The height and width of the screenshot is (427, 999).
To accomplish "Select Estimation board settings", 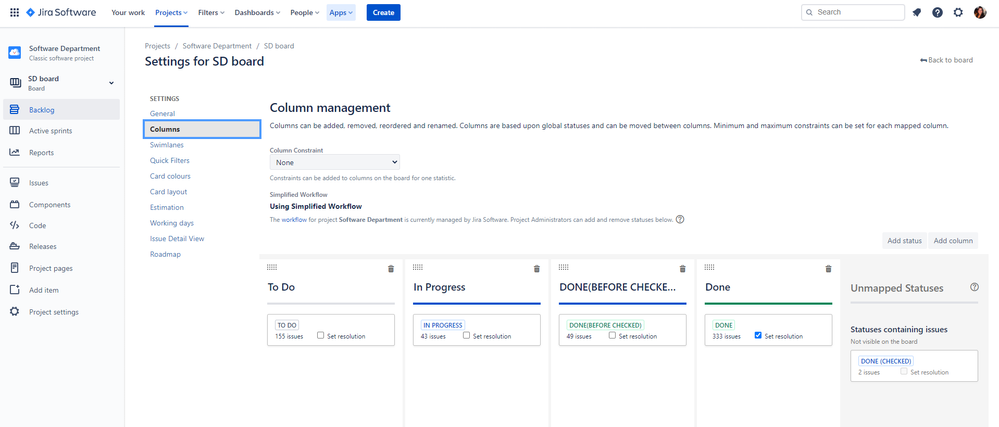I will 167,207.
